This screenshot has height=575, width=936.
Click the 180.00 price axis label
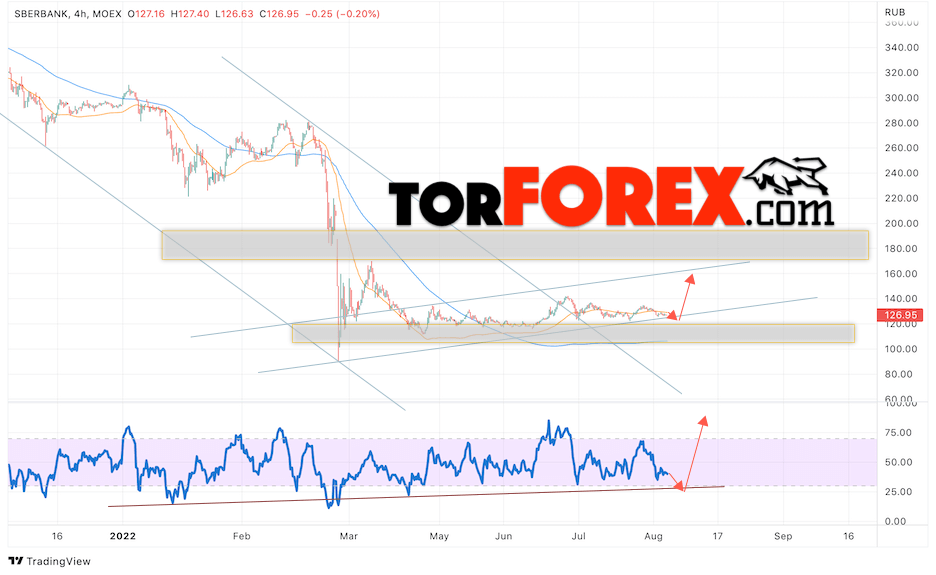(x=901, y=248)
